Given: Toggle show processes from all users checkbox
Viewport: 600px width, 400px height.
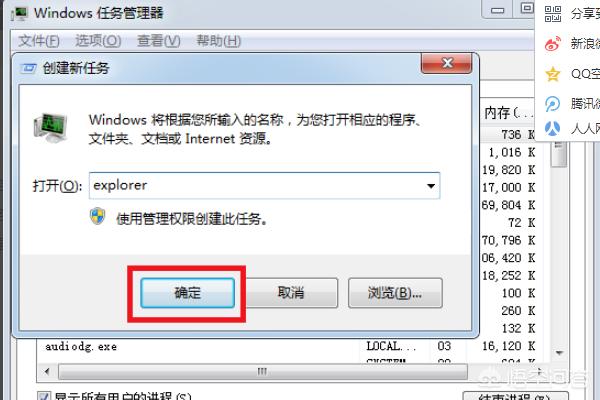Looking at the screenshot, I should click(43, 396).
